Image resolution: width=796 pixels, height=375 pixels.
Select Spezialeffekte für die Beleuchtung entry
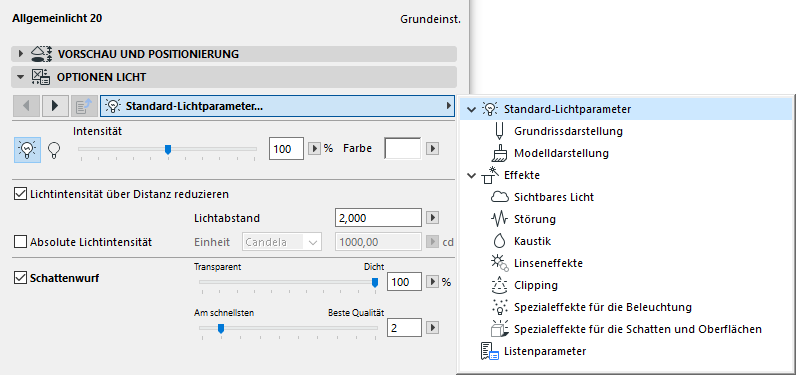[603, 307]
